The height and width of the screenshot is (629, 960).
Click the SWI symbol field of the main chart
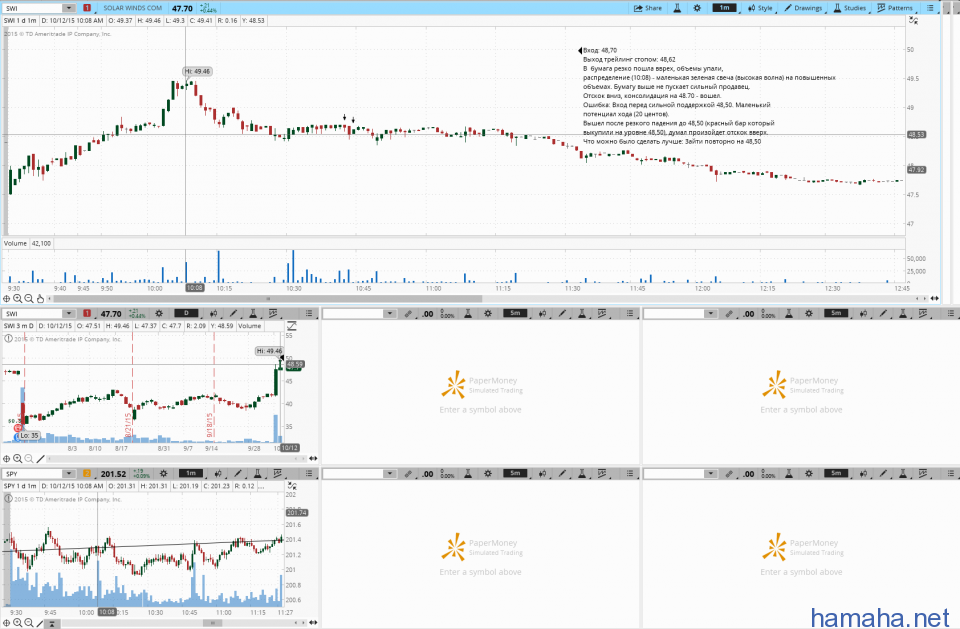tap(33, 8)
